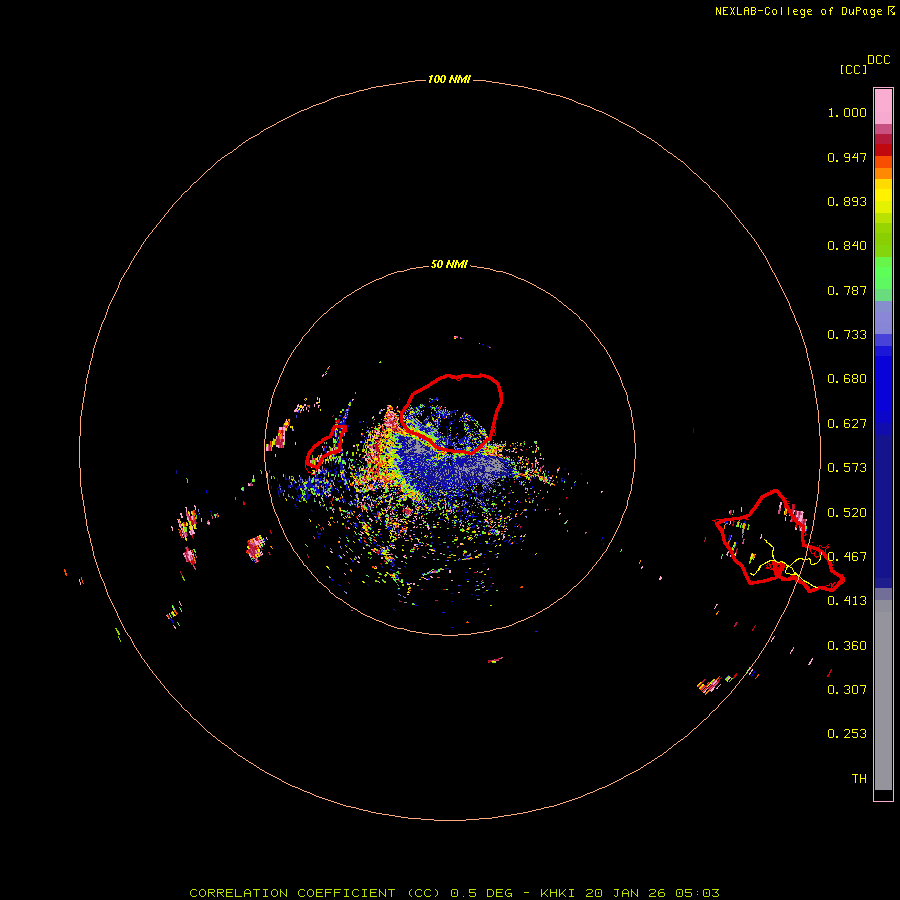The height and width of the screenshot is (900, 900).
Task: Click the 0.360 scale value
Action: 847,646
